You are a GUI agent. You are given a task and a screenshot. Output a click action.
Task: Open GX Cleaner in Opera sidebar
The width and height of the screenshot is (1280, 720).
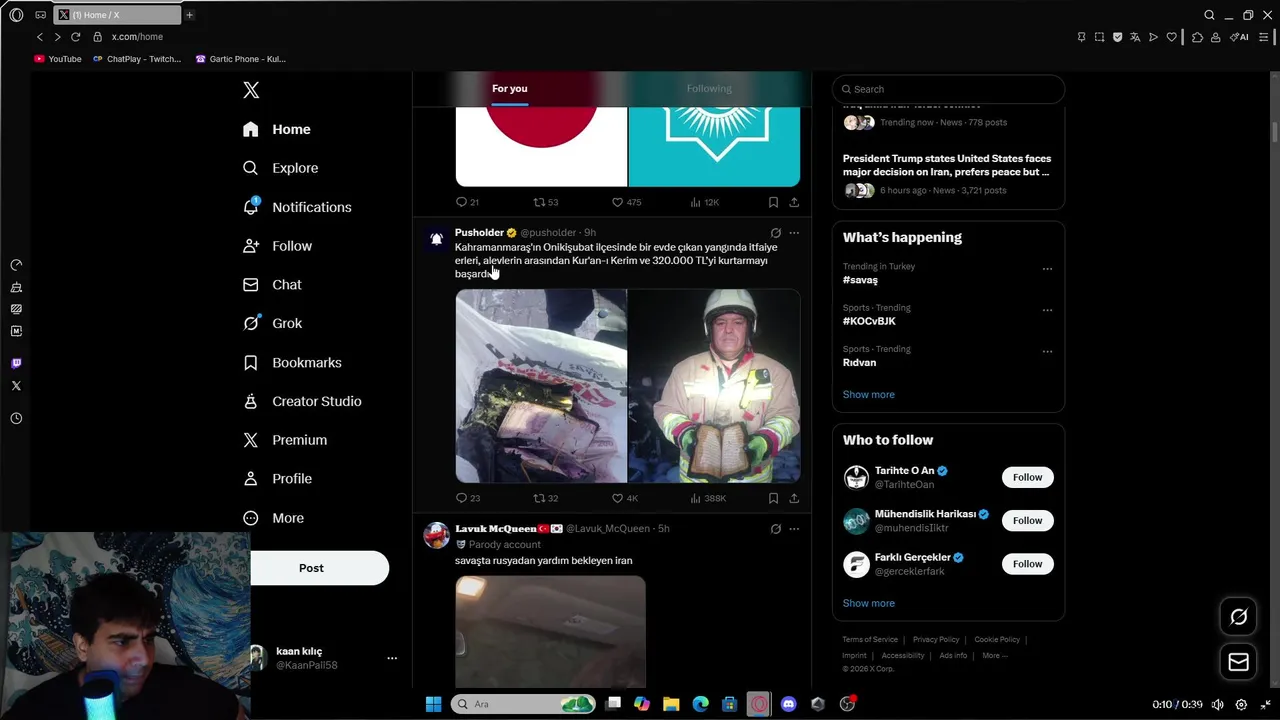pyautogui.click(x=16, y=288)
